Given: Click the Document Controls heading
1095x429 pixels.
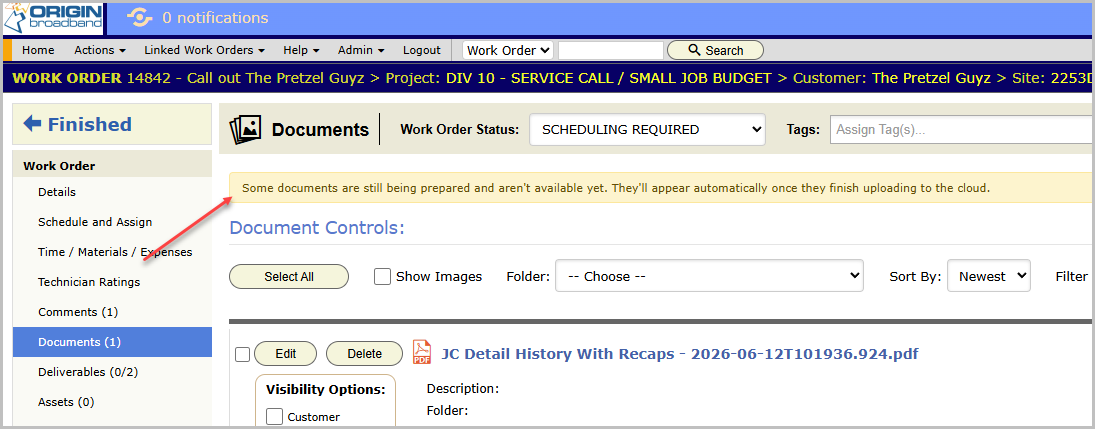Looking at the screenshot, I should [x=317, y=228].
